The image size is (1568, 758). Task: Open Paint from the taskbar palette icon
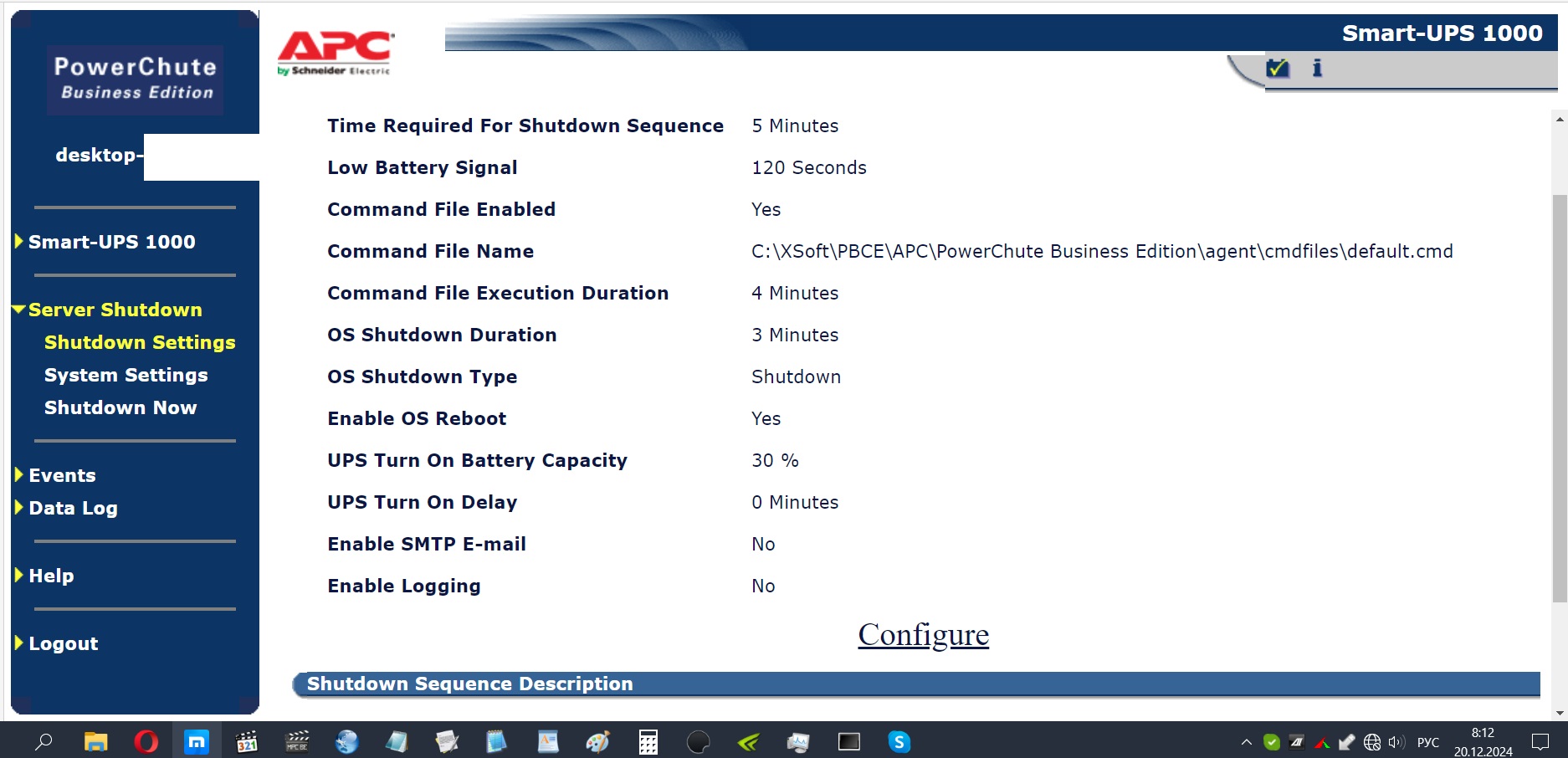click(x=597, y=741)
